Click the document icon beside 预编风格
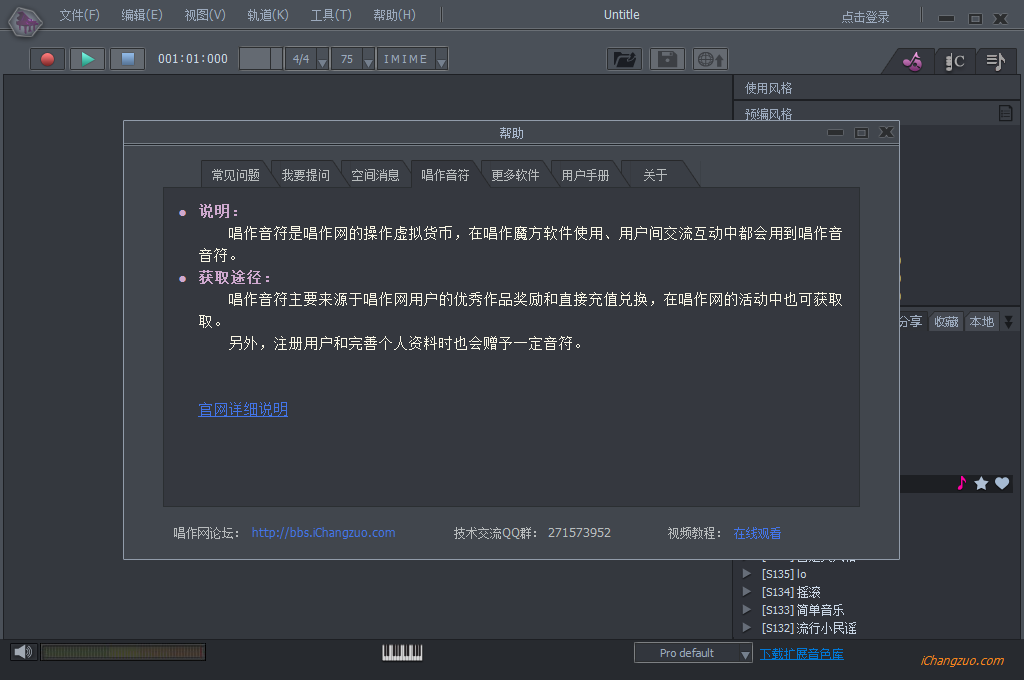The width and height of the screenshot is (1024, 680). click(1004, 114)
